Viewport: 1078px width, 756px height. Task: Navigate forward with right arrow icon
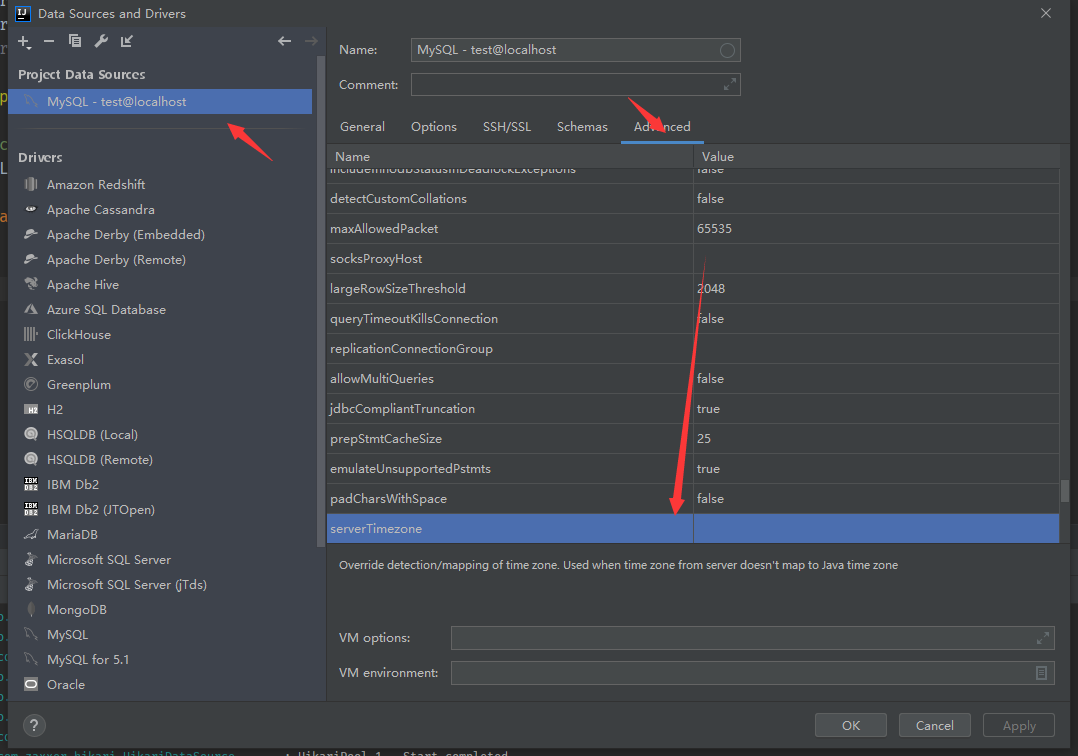[x=311, y=41]
